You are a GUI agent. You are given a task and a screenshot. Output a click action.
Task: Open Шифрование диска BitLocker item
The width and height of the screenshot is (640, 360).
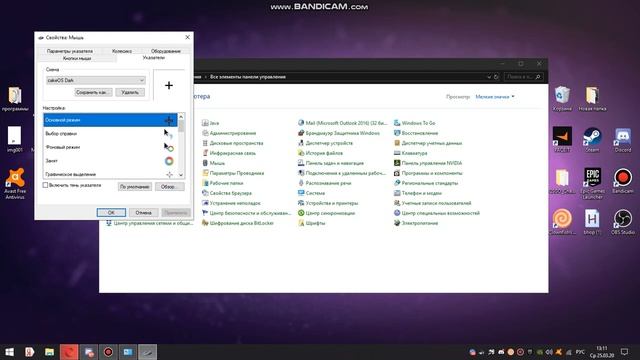click(x=238, y=223)
